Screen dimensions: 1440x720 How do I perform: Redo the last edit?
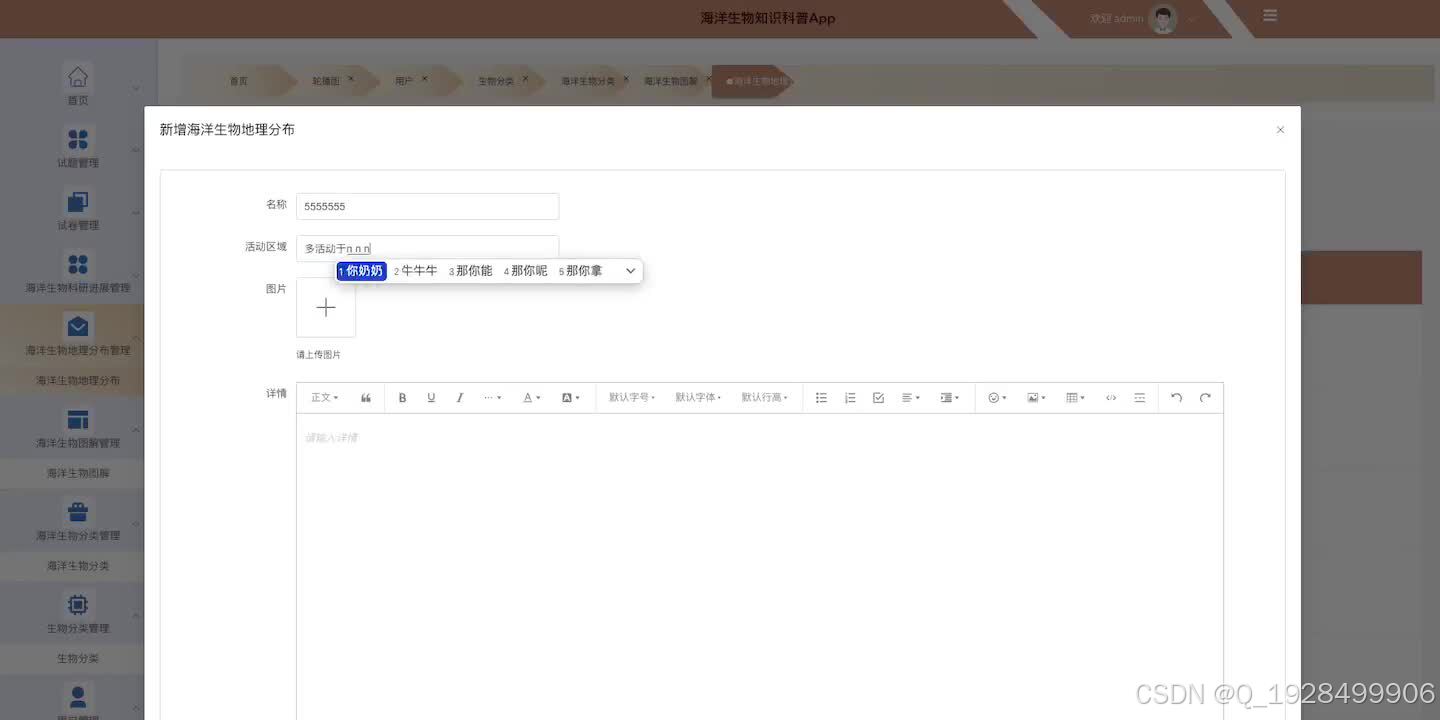1205,398
